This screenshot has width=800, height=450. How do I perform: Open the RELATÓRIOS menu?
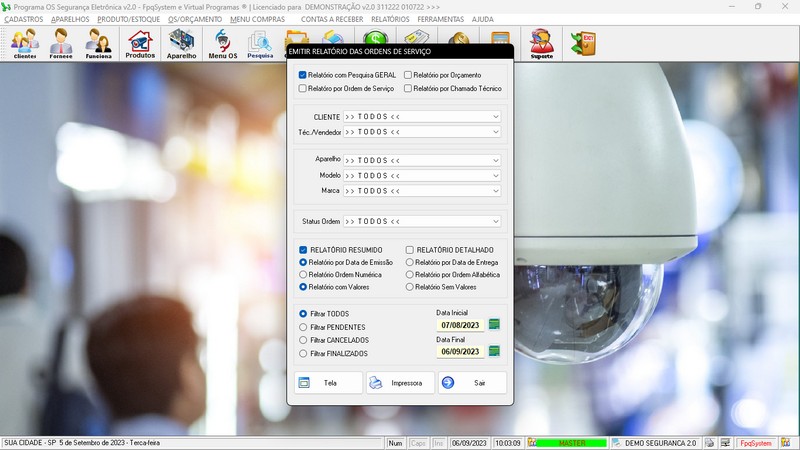390,19
